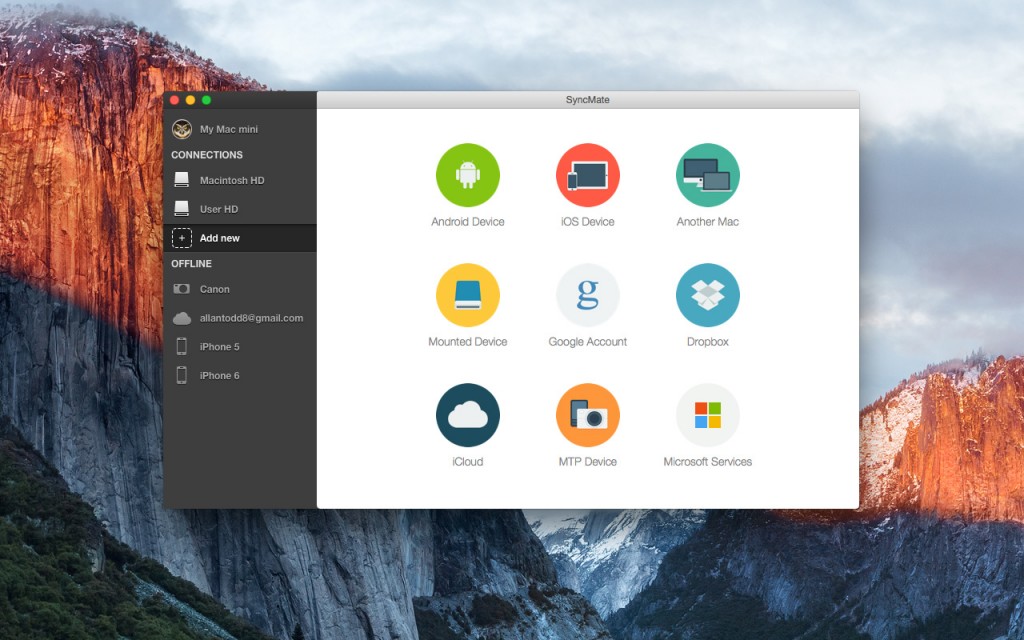Click the cloud icon beside allantodd8@gmail.com
This screenshot has width=1024, height=640.
click(x=182, y=318)
